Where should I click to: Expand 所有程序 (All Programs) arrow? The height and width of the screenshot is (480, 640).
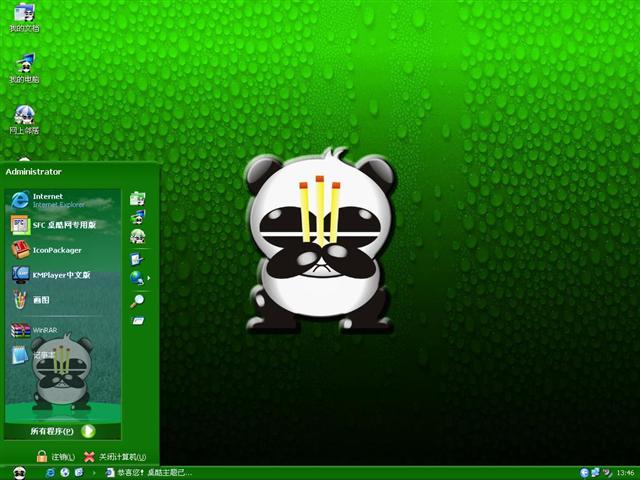point(88,431)
